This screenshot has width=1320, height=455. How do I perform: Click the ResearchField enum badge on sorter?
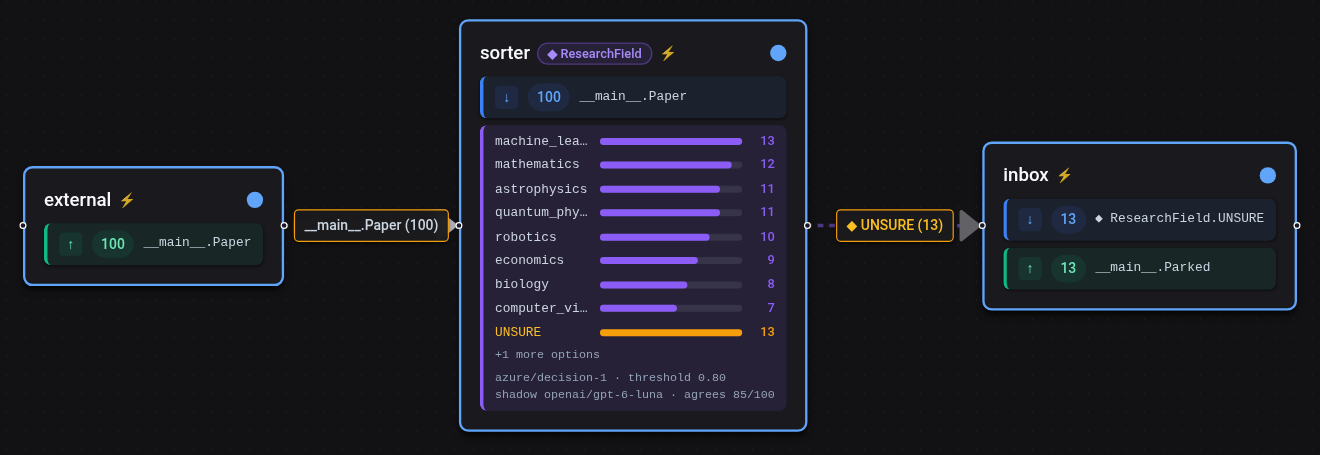tap(595, 54)
